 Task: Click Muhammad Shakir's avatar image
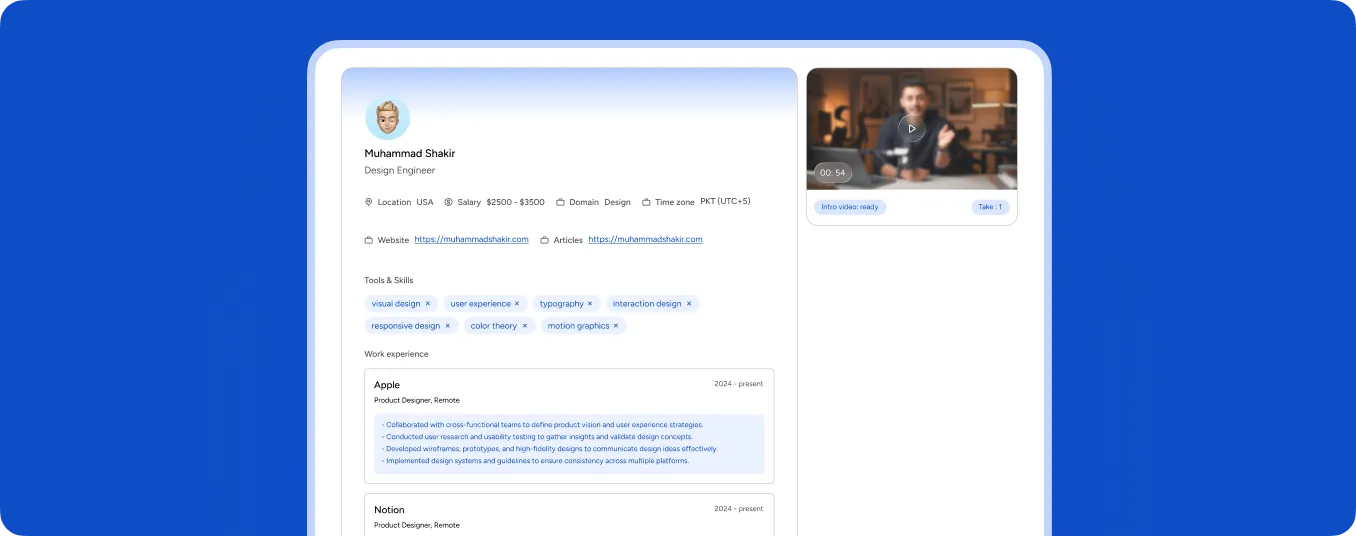pyautogui.click(x=387, y=118)
